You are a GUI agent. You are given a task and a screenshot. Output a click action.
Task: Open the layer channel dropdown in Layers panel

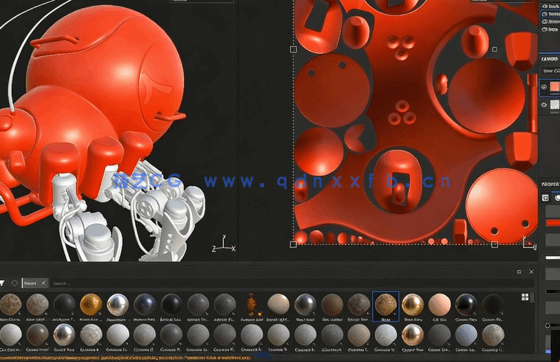click(551, 71)
